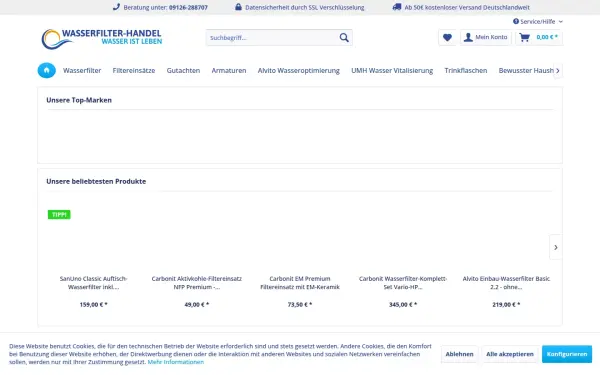Open the Trinkflaschen menu
This screenshot has height=375, width=600.
466,70
